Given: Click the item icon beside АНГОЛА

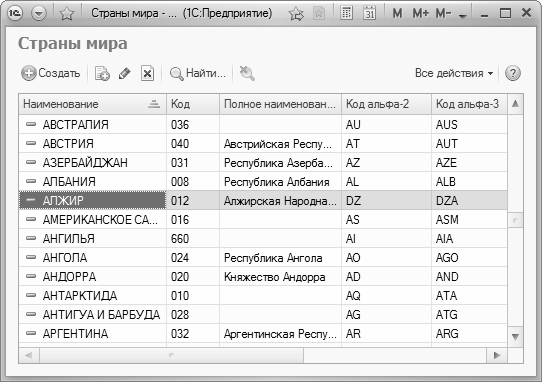Looking at the screenshot, I should point(31,257).
